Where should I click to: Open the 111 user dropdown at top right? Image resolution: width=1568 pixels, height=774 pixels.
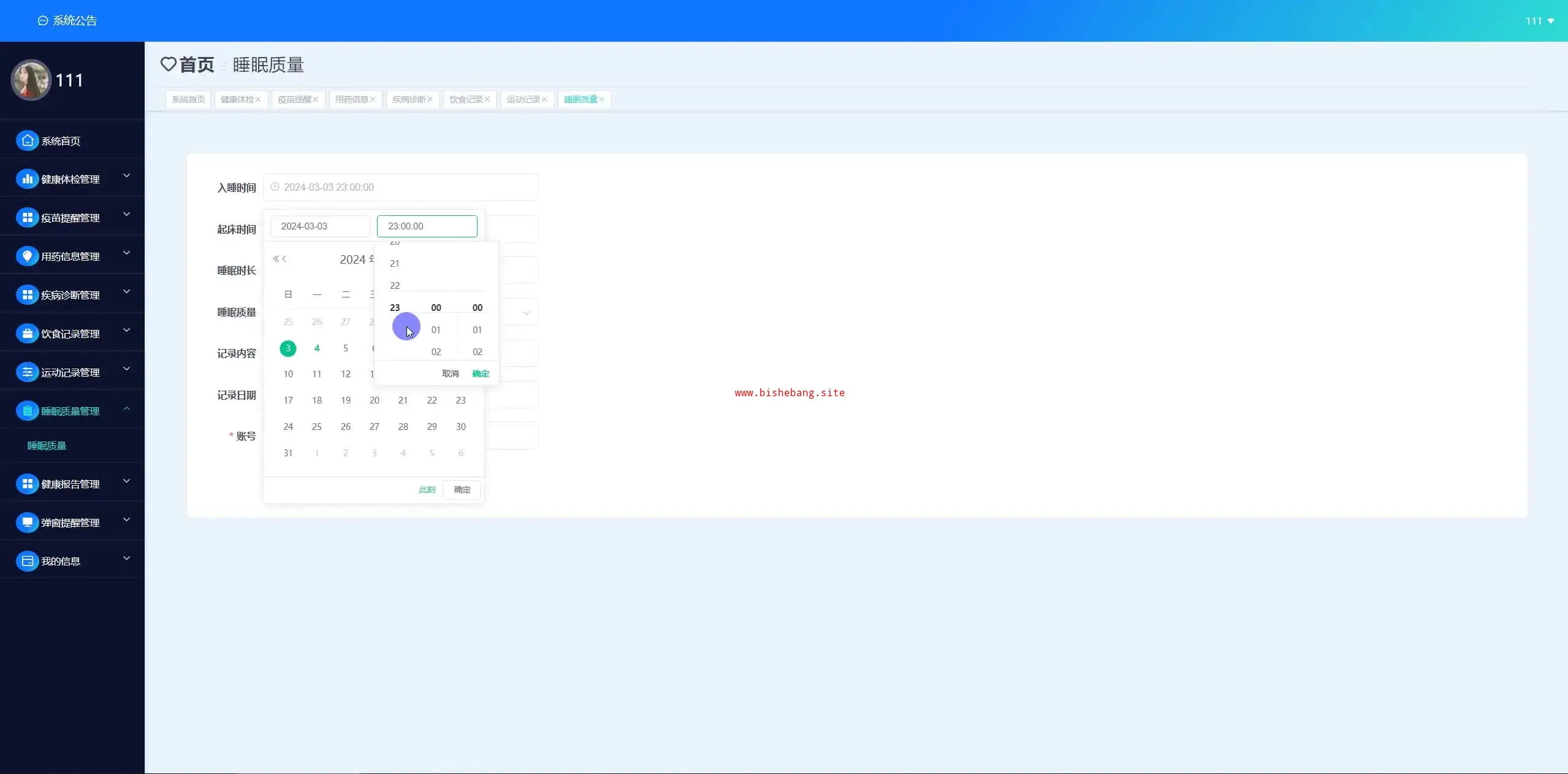pos(1539,21)
